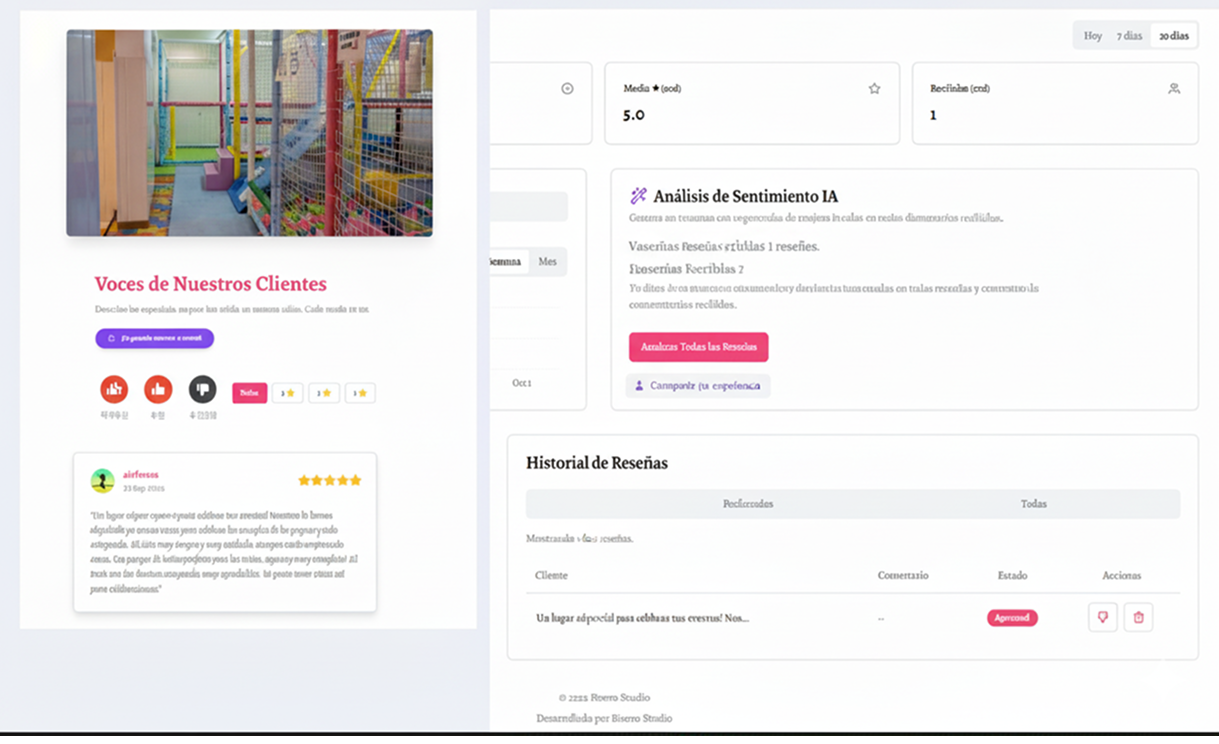Click the review date under airferses
Image resolution: width=1219 pixels, height=744 pixels.
point(144,489)
